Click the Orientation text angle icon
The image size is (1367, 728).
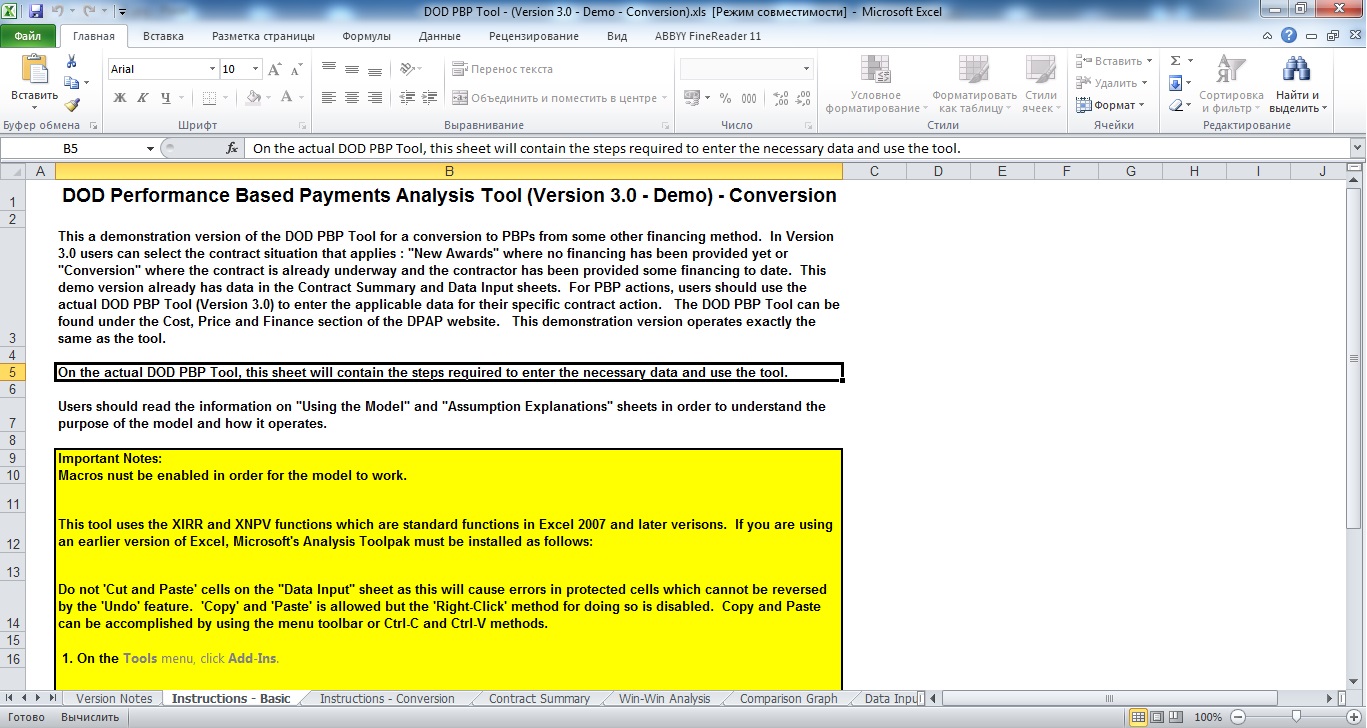[x=406, y=69]
